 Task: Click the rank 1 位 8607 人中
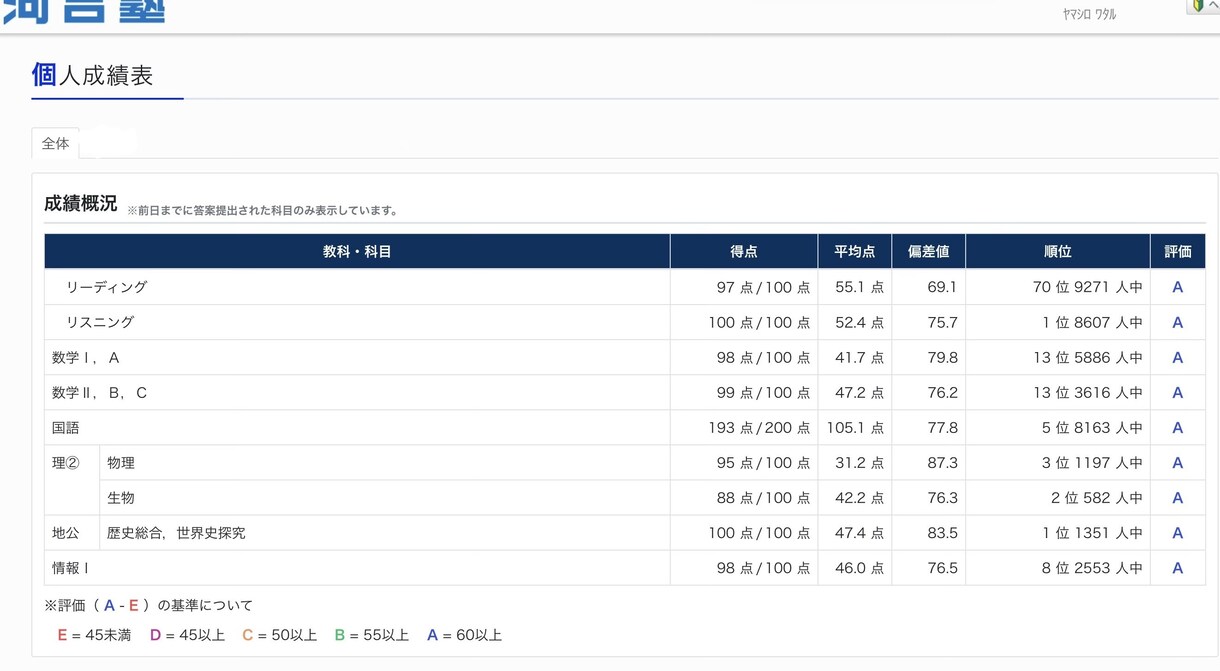(x=1092, y=322)
